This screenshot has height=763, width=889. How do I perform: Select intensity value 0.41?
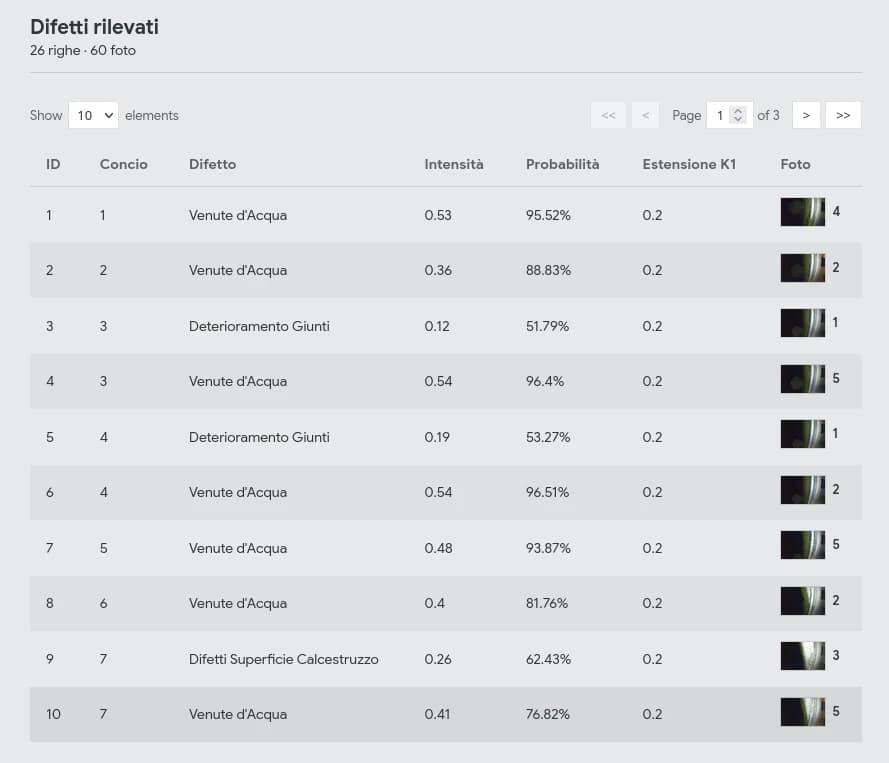[x=437, y=714]
